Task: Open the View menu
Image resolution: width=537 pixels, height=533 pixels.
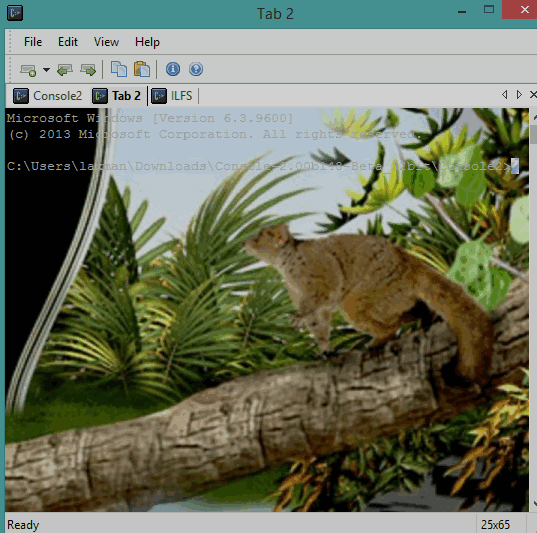Action: point(107,42)
